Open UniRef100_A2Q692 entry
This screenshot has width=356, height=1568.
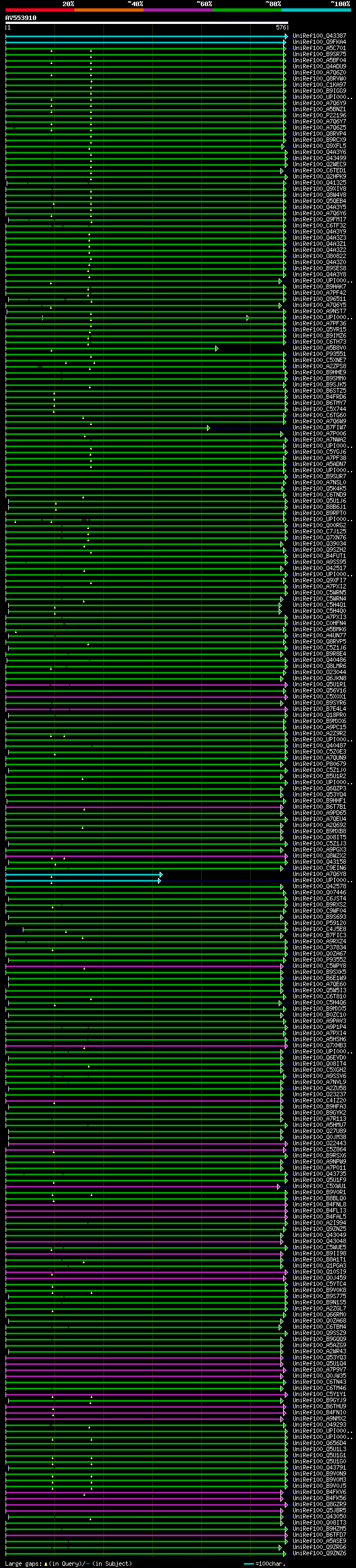pos(319,825)
